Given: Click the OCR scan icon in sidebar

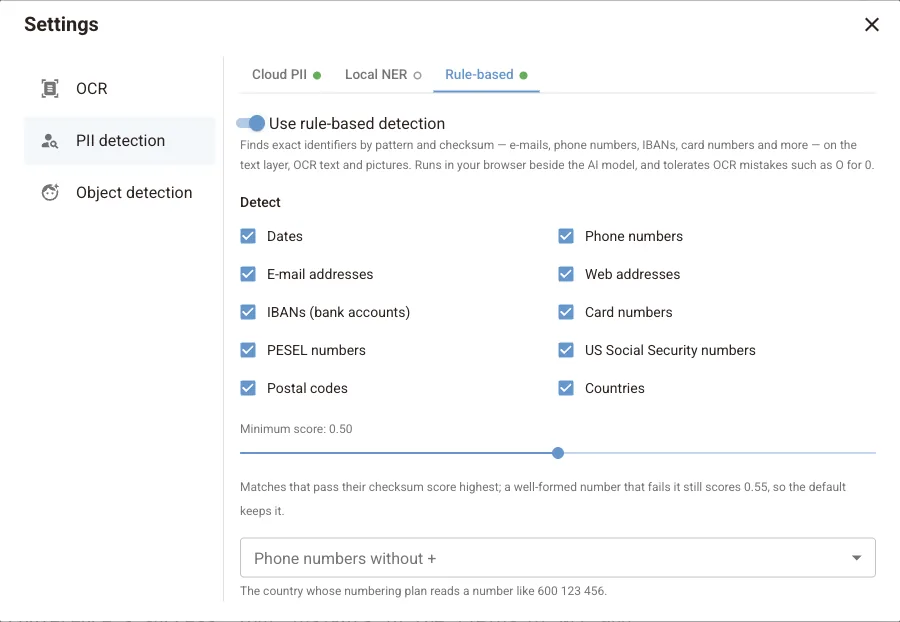Looking at the screenshot, I should pyautogui.click(x=50, y=88).
